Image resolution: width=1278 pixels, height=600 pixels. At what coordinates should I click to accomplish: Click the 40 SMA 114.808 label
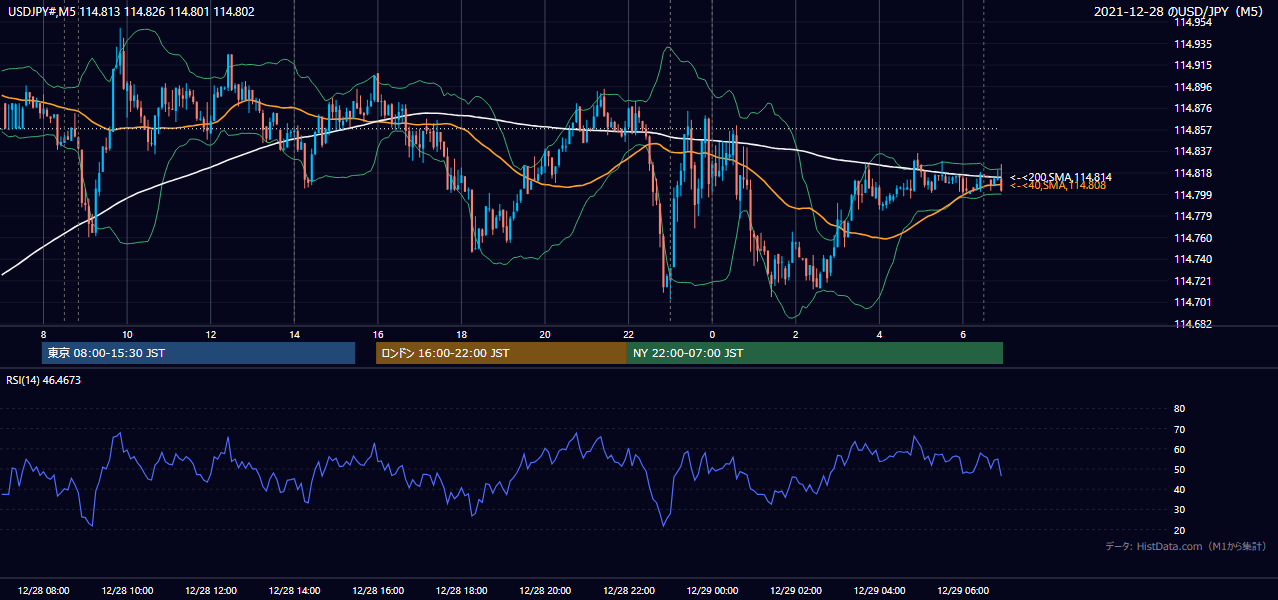(1058, 186)
